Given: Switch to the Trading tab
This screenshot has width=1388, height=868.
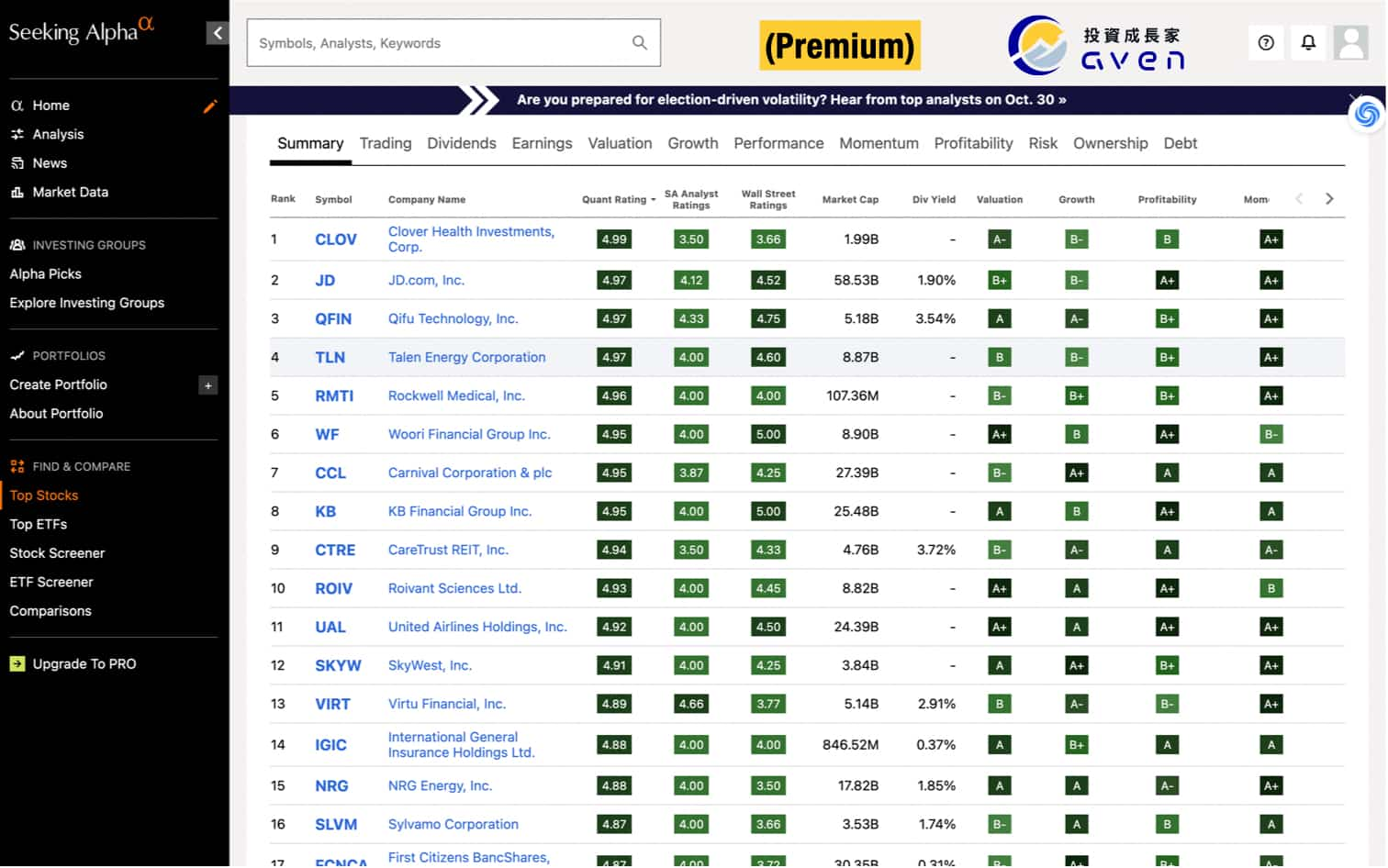Looking at the screenshot, I should [x=386, y=143].
